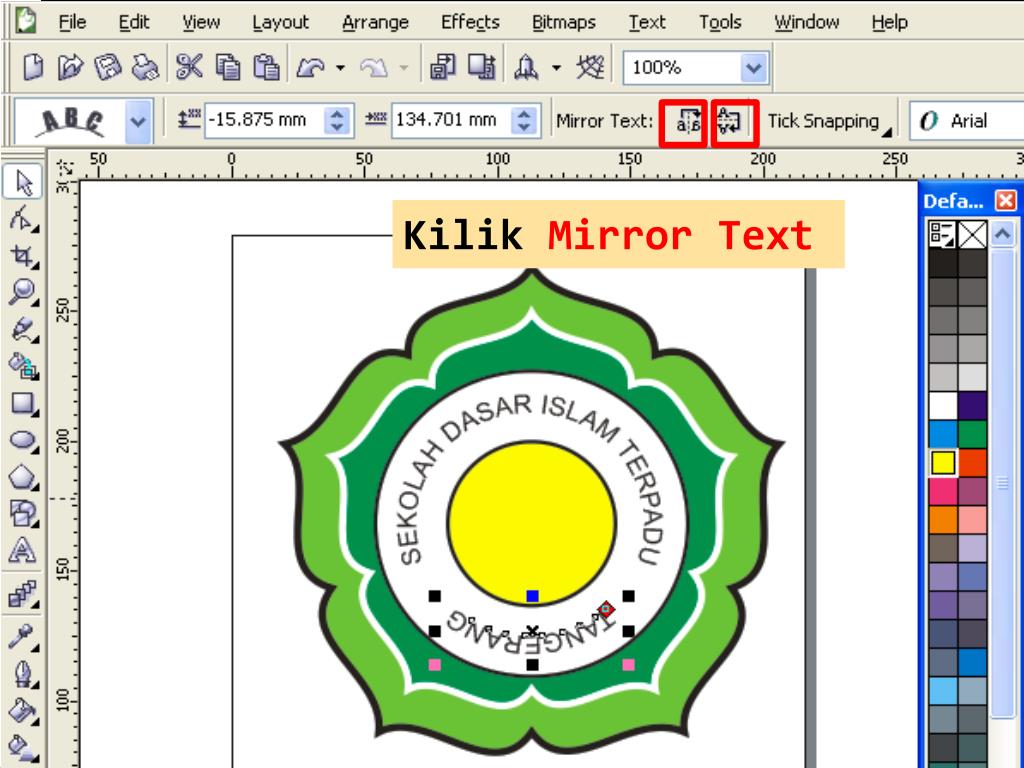
Task: Open the View menu
Action: coord(200,22)
